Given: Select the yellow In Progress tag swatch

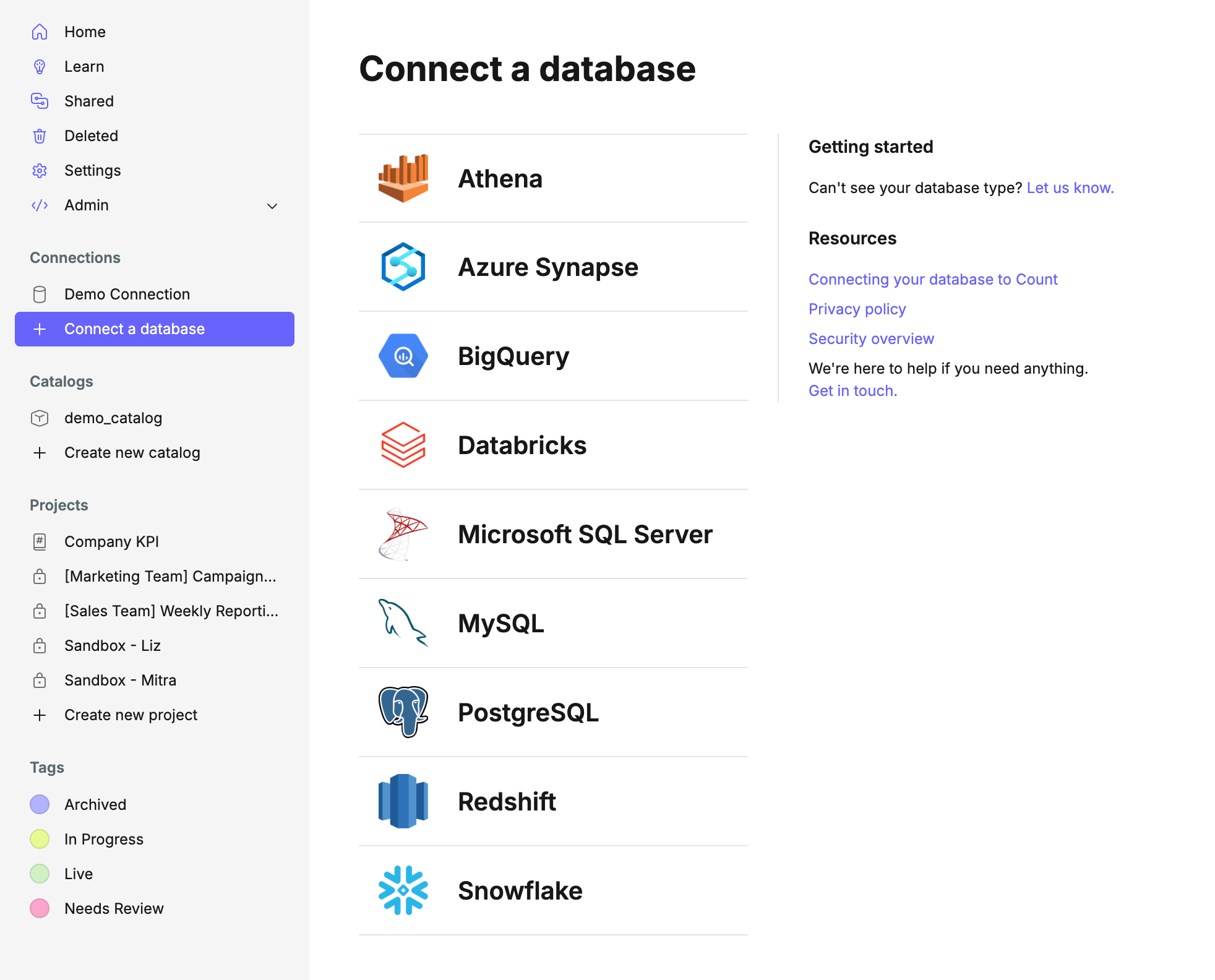Looking at the screenshot, I should [x=40, y=839].
